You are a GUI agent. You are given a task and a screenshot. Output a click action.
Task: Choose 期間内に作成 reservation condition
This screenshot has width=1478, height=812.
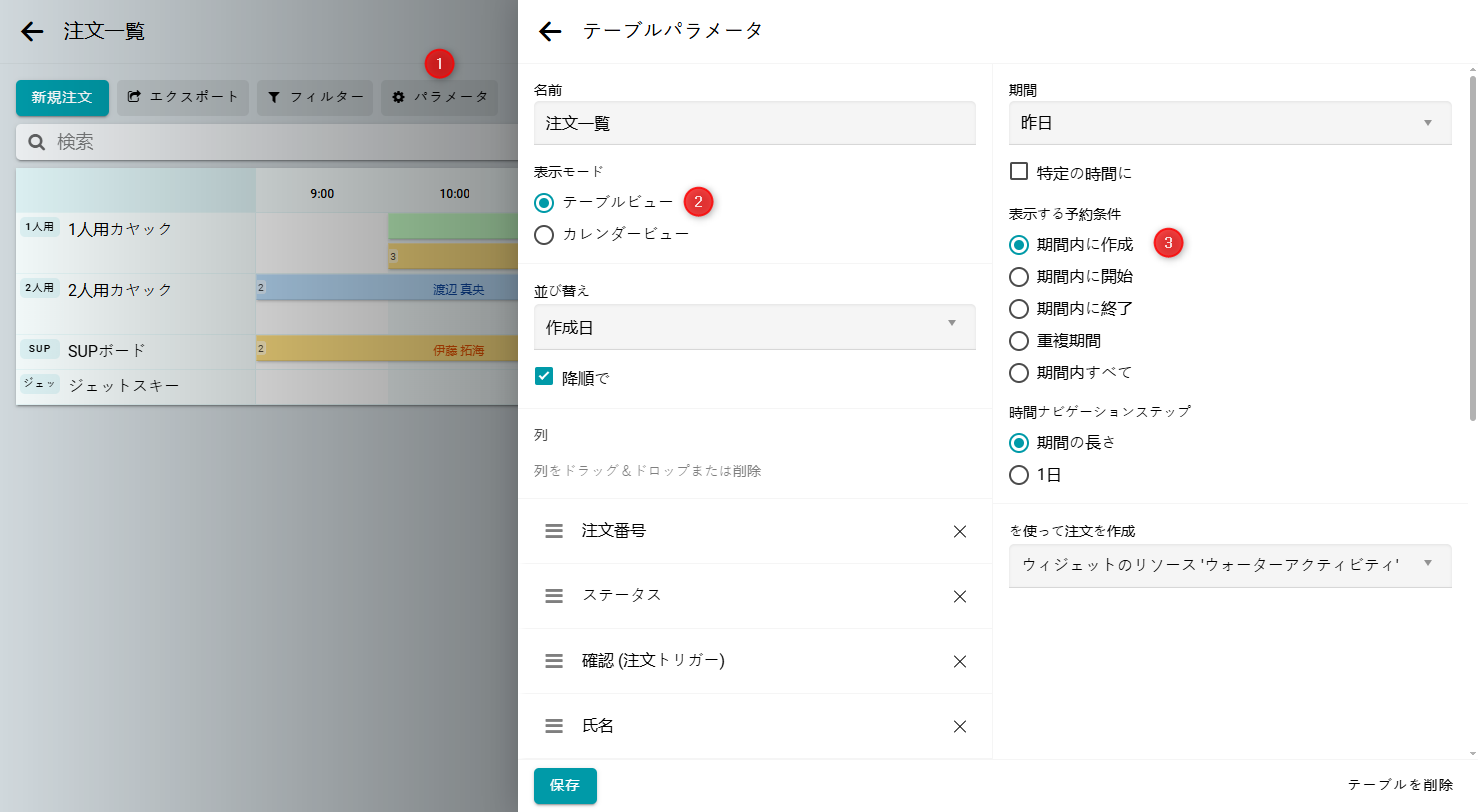pyautogui.click(x=1019, y=245)
